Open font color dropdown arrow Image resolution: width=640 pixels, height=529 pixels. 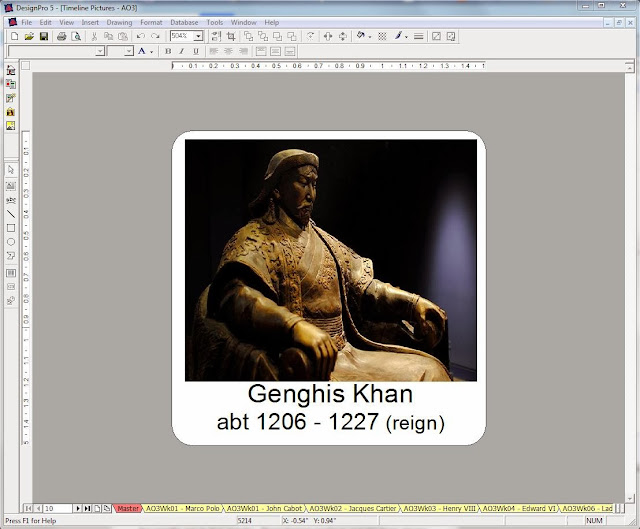151,52
